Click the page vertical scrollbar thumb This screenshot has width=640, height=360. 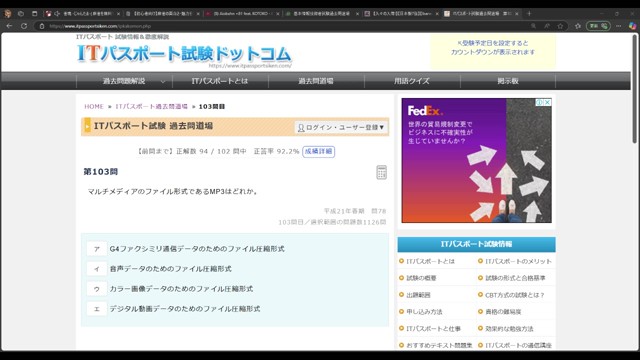(x=635, y=89)
